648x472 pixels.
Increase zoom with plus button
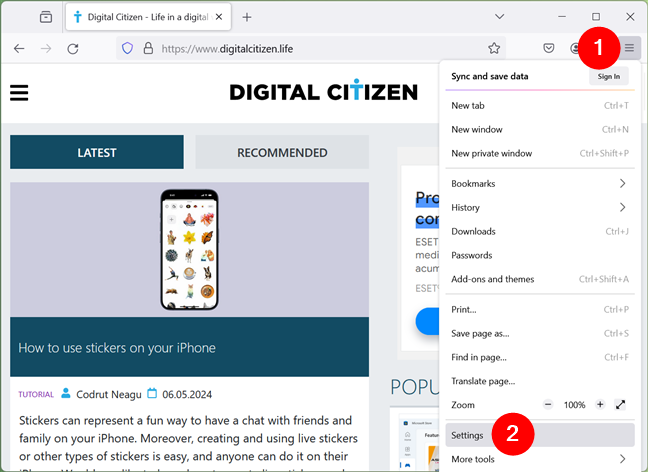click(600, 405)
